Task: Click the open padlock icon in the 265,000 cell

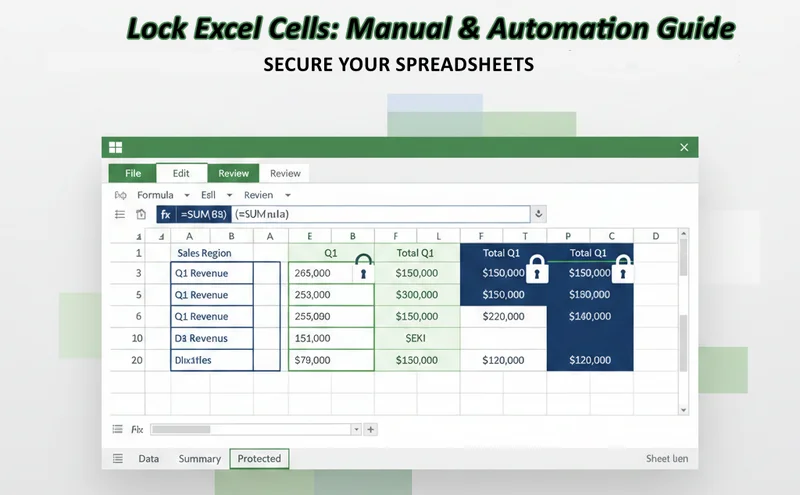Action: coord(363,268)
